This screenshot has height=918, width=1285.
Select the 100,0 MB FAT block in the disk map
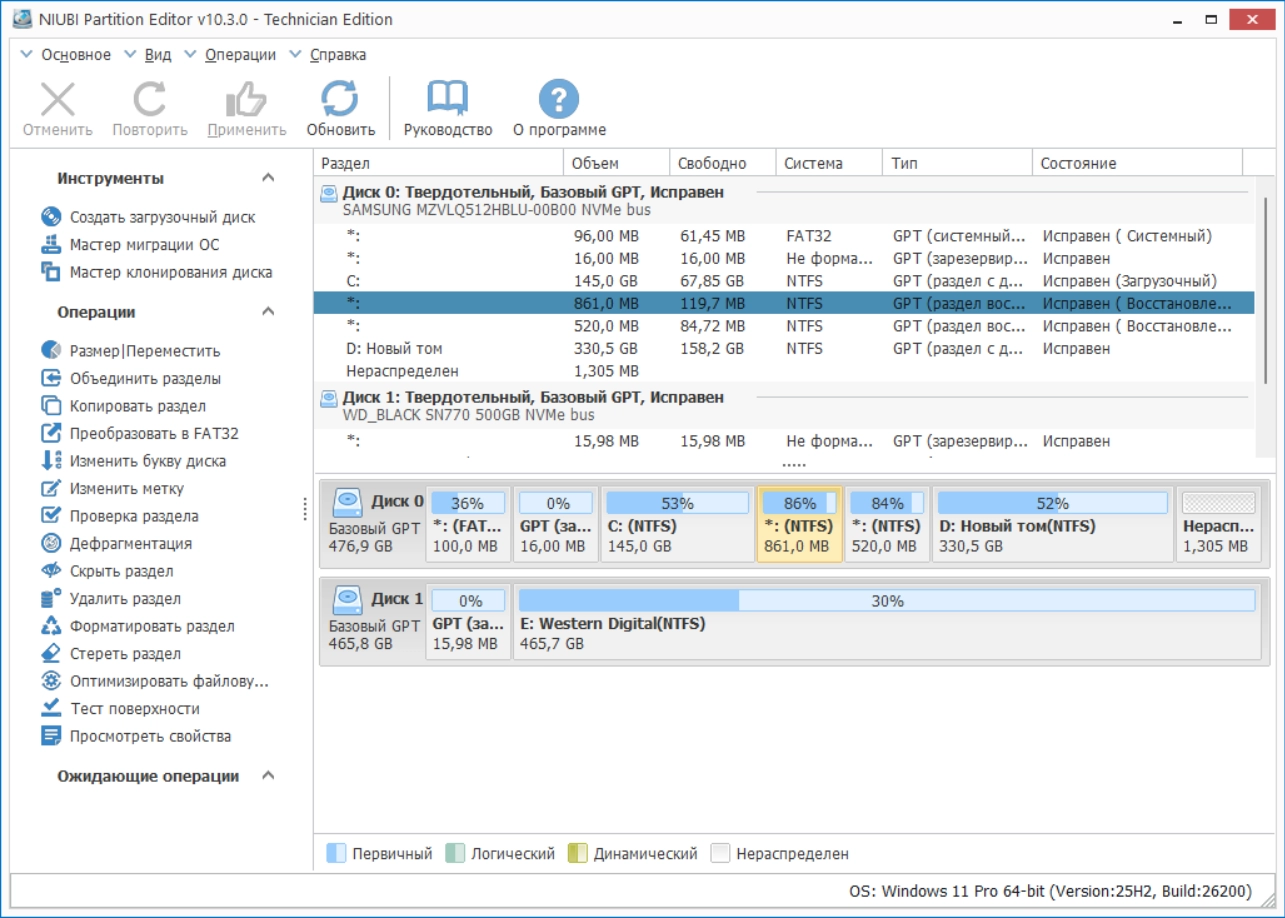click(x=469, y=524)
